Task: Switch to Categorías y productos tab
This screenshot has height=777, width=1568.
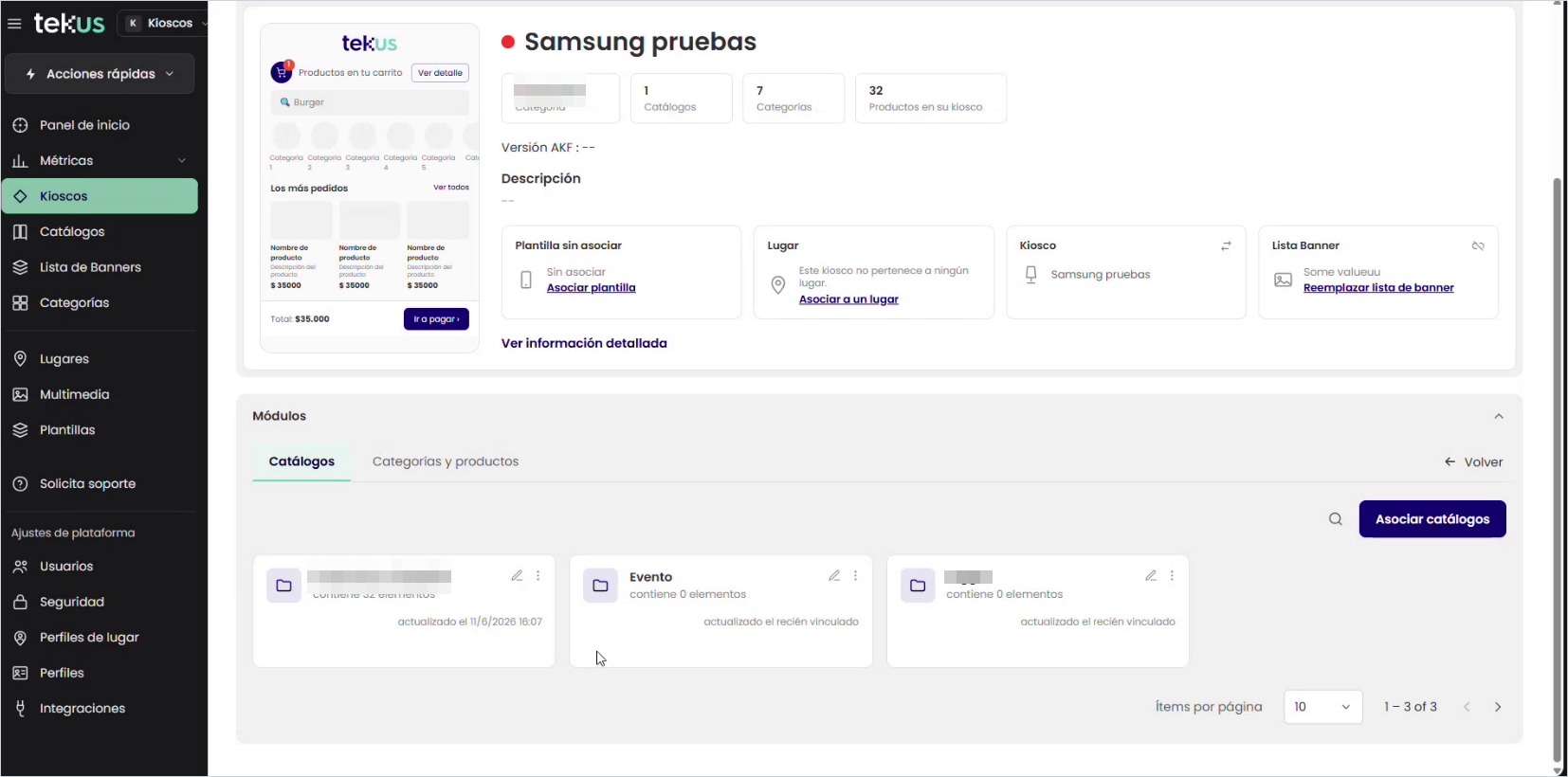Action: 446,461
